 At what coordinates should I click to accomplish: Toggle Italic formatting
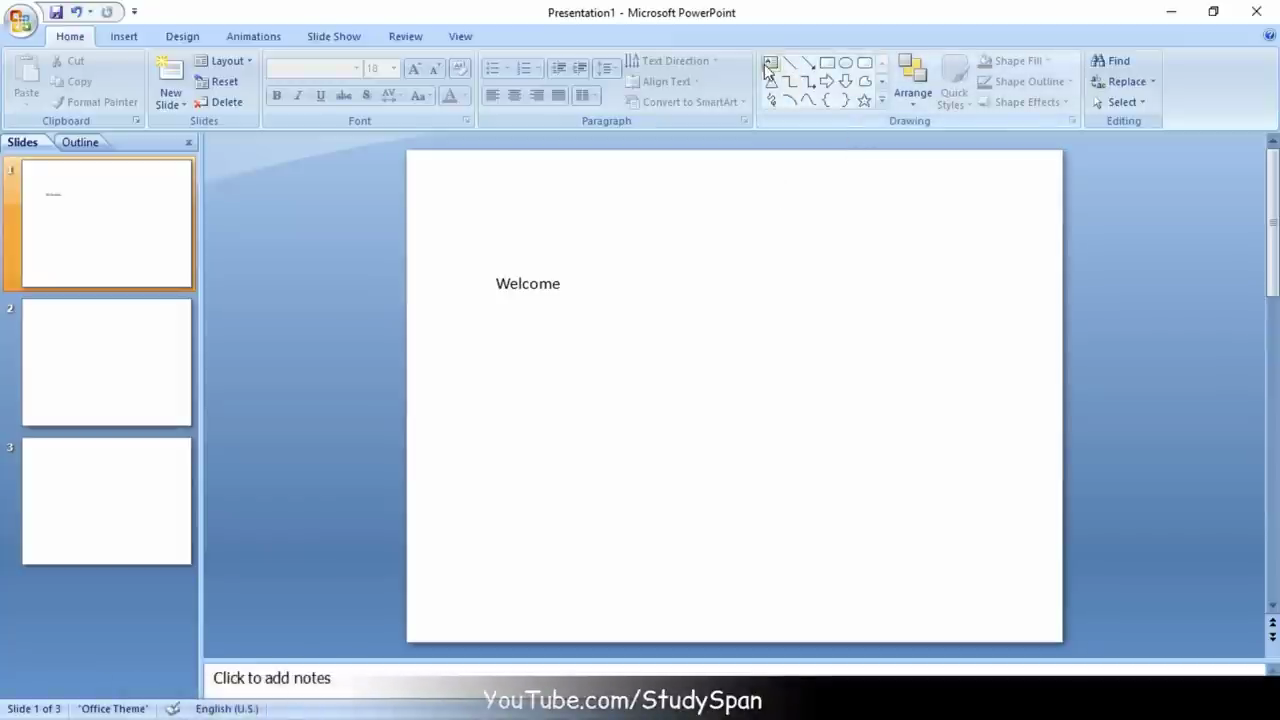coord(298,96)
